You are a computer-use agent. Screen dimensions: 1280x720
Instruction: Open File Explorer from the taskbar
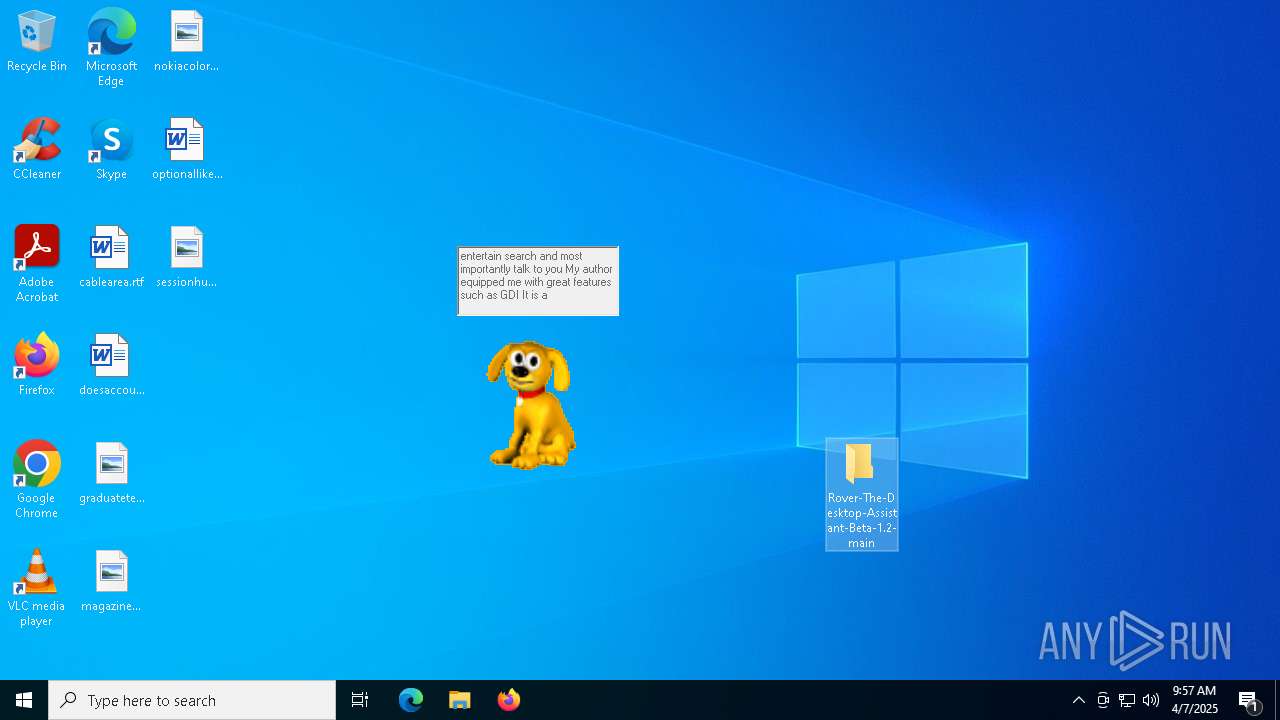pos(460,700)
